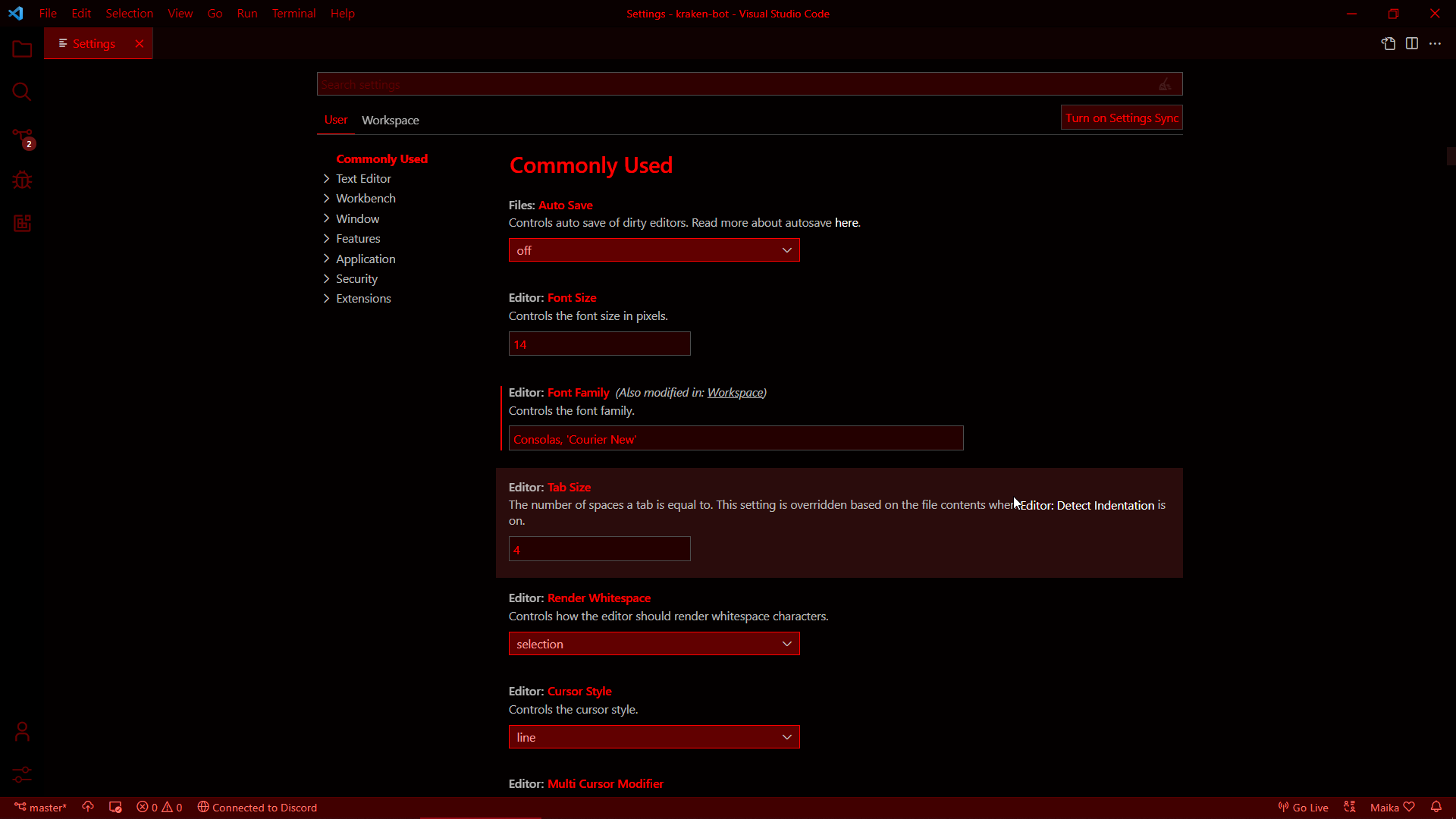Open the Run and Debug view
Viewport: 1456px width, 819px height.
(22, 180)
